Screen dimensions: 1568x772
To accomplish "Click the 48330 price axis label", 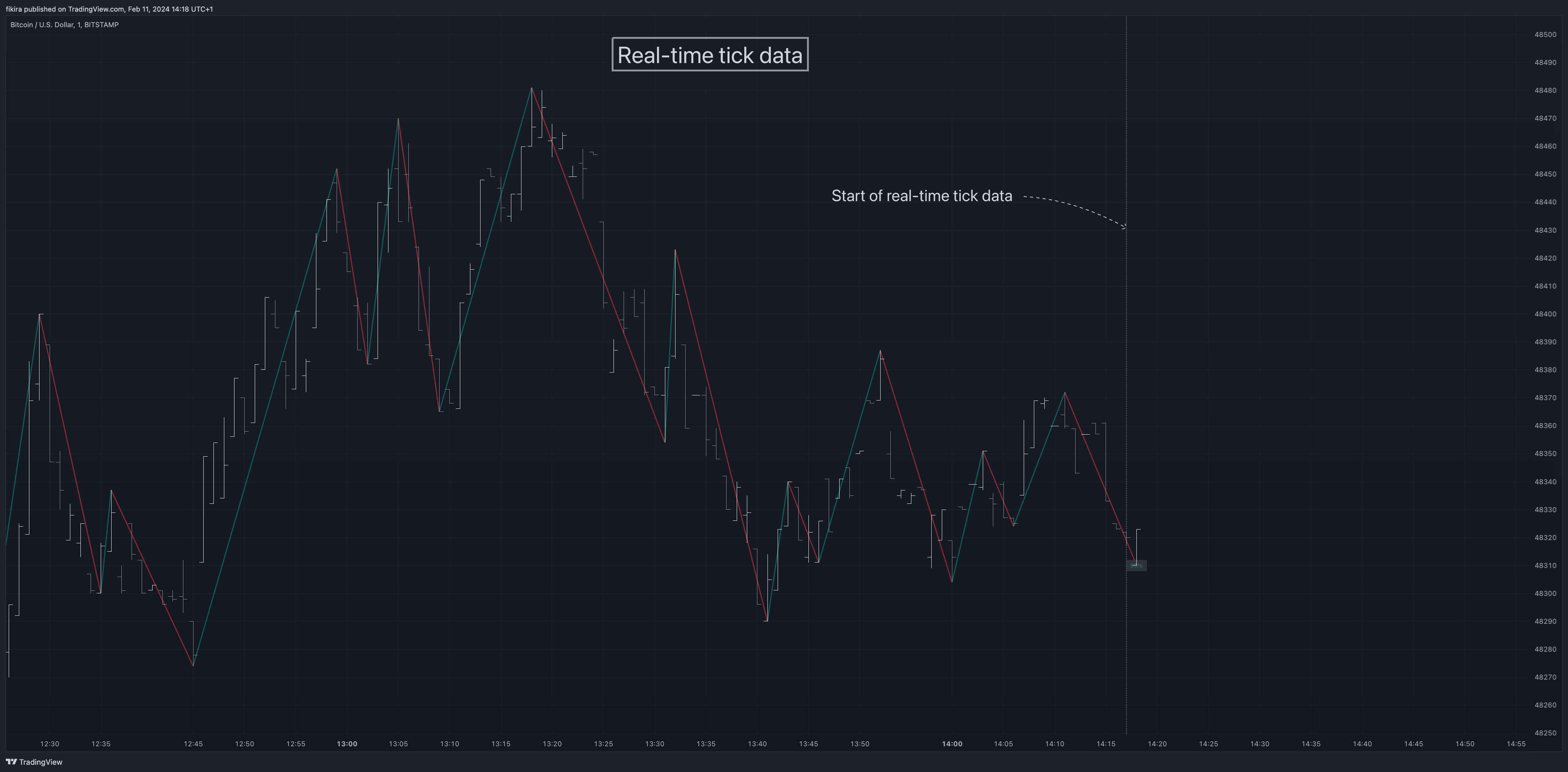I will [x=1546, y=510].
